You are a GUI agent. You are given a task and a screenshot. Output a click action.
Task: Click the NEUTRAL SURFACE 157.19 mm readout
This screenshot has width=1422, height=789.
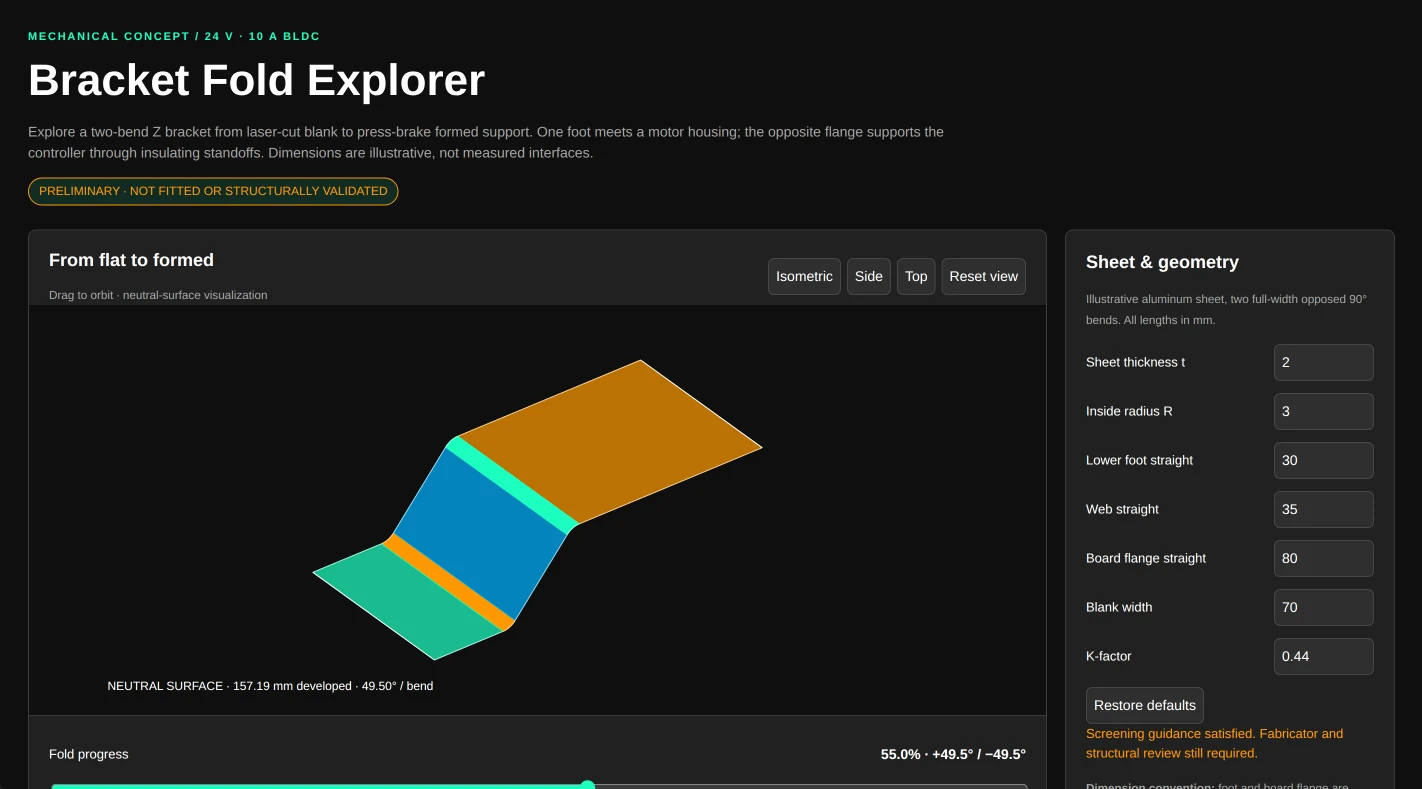coord(270,686)
